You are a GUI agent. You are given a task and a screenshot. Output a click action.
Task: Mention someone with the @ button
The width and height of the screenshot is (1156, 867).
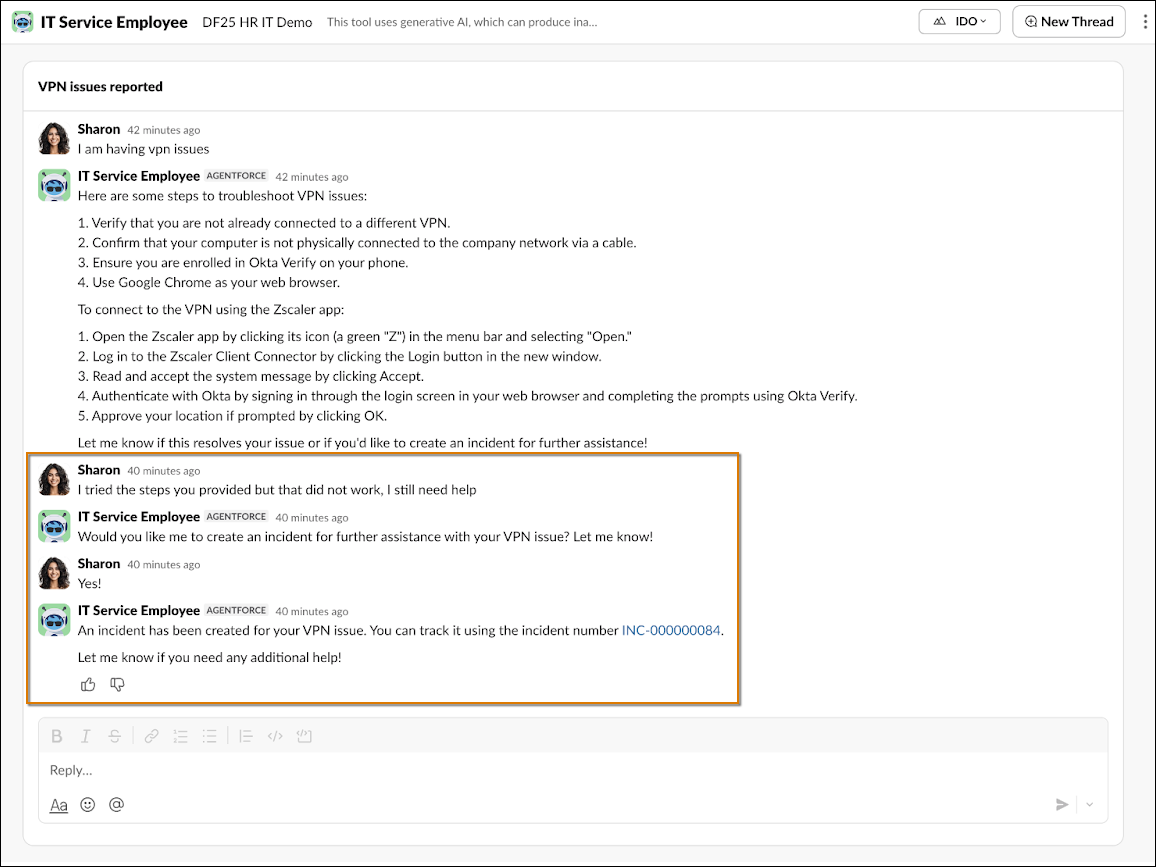tap(116, 804)
